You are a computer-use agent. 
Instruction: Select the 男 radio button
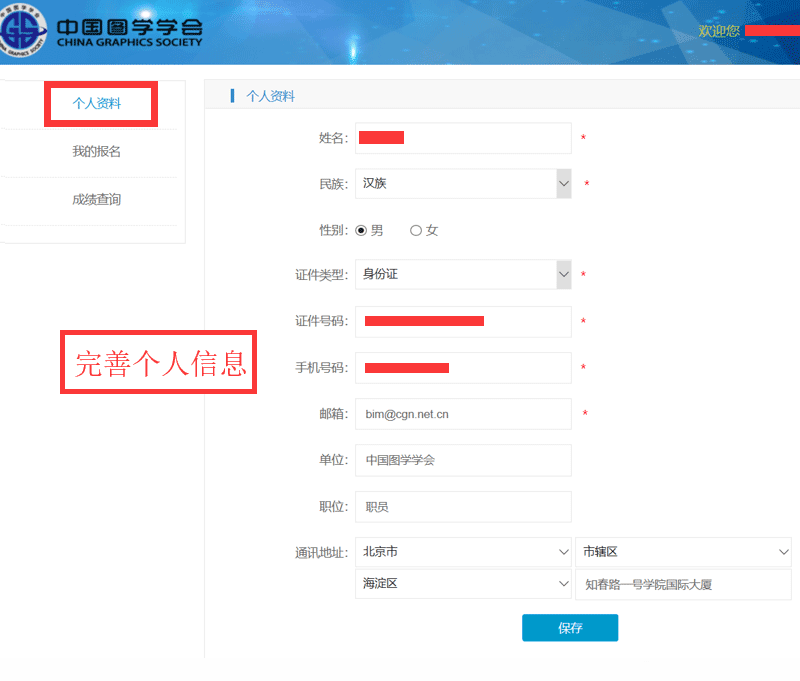[361, 231]
